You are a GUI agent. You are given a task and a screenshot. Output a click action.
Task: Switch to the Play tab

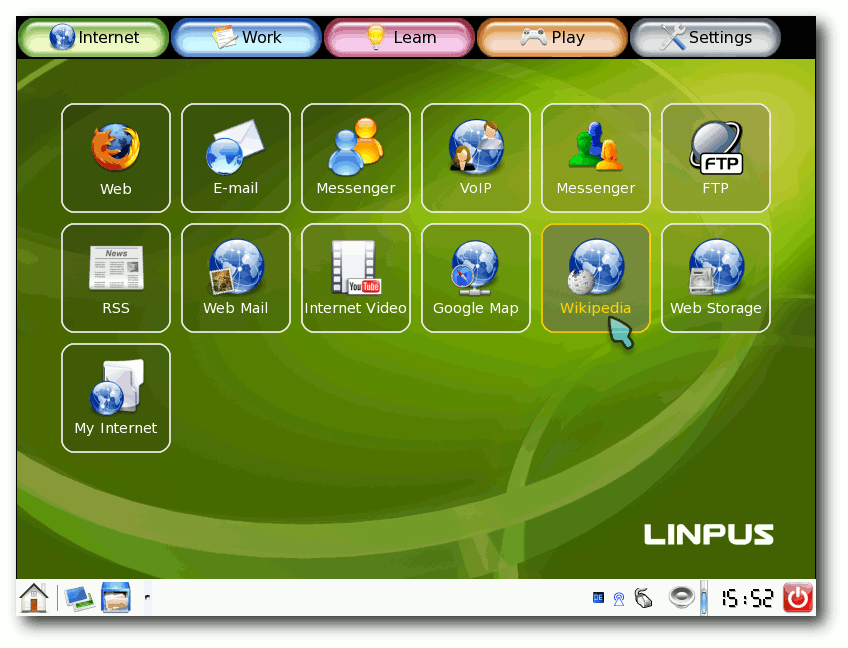coord(553,37)
